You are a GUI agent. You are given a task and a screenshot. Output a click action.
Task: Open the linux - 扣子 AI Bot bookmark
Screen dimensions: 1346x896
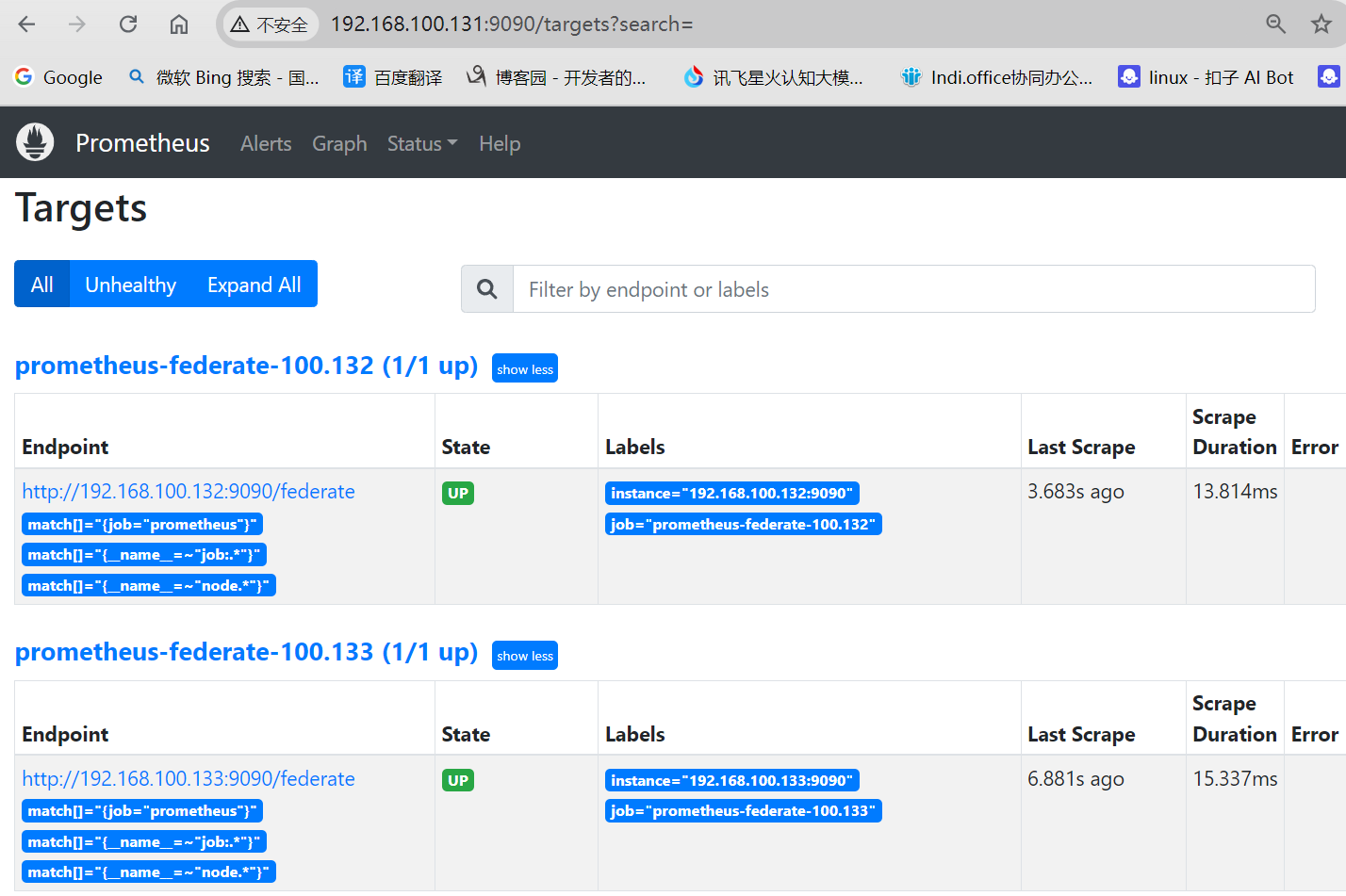tap(1206, 77)
